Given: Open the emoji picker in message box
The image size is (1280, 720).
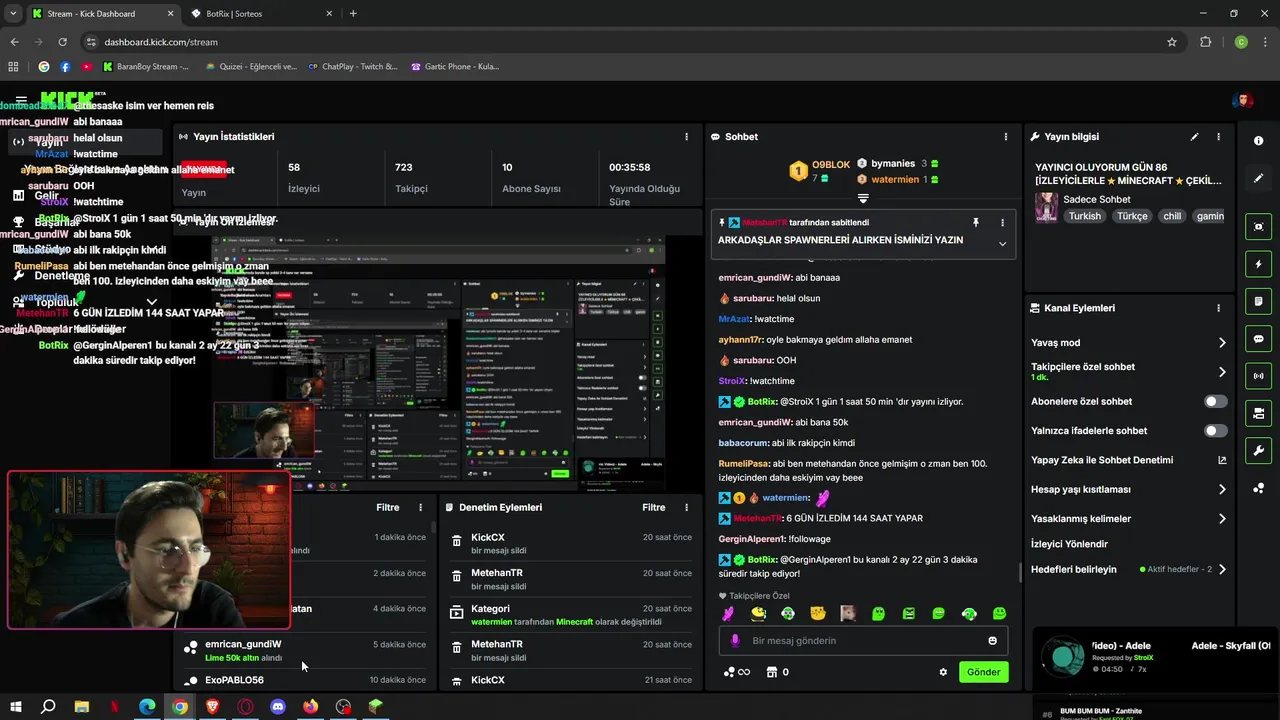Looking at the screenshot, I should point(992,641).
